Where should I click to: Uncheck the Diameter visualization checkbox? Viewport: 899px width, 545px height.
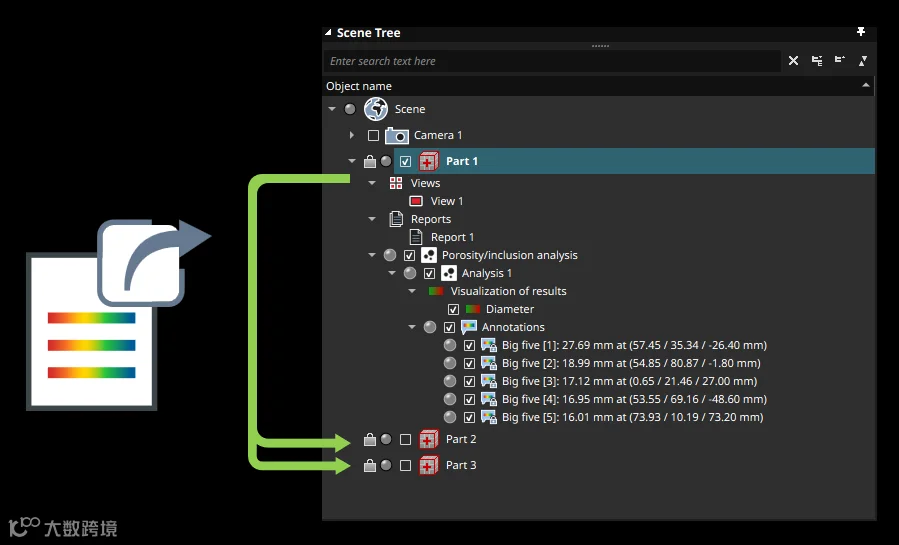coord(454,309)
